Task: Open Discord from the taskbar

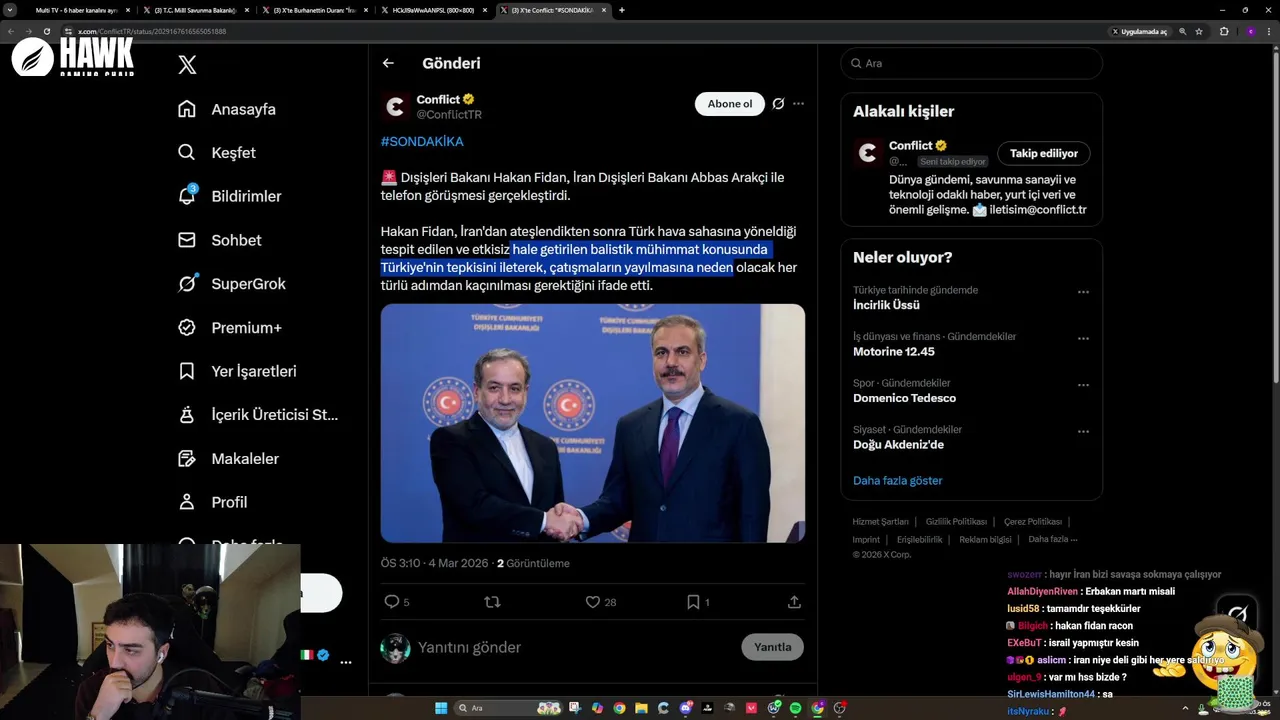Action: pyautogui.click(x=686, y=708)
